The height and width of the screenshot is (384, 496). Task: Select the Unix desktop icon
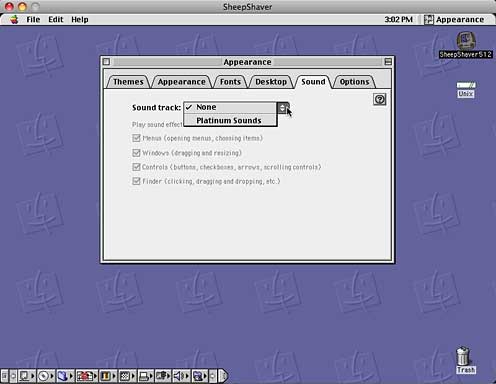click(x=466, y=89)
